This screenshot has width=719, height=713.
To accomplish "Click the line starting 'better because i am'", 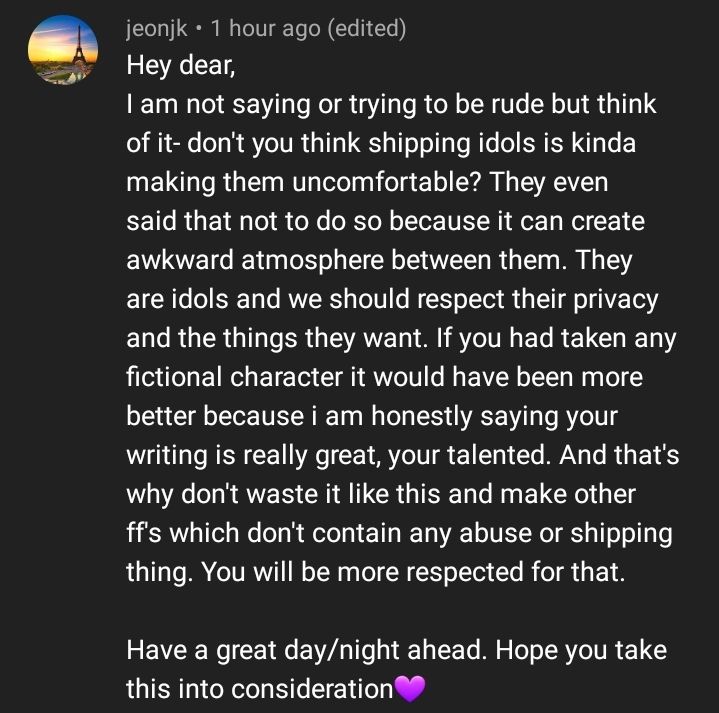I will pos(372,416).
